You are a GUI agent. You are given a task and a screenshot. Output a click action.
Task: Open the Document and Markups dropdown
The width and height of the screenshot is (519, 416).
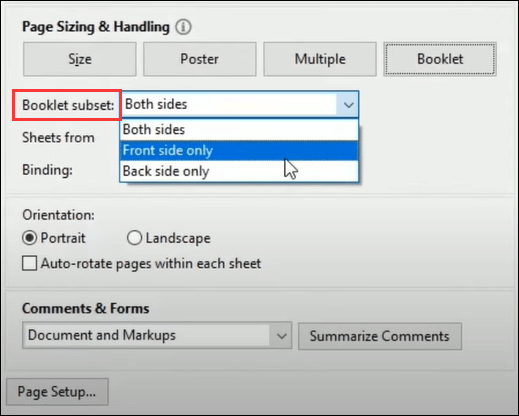(x=157, y=335)
